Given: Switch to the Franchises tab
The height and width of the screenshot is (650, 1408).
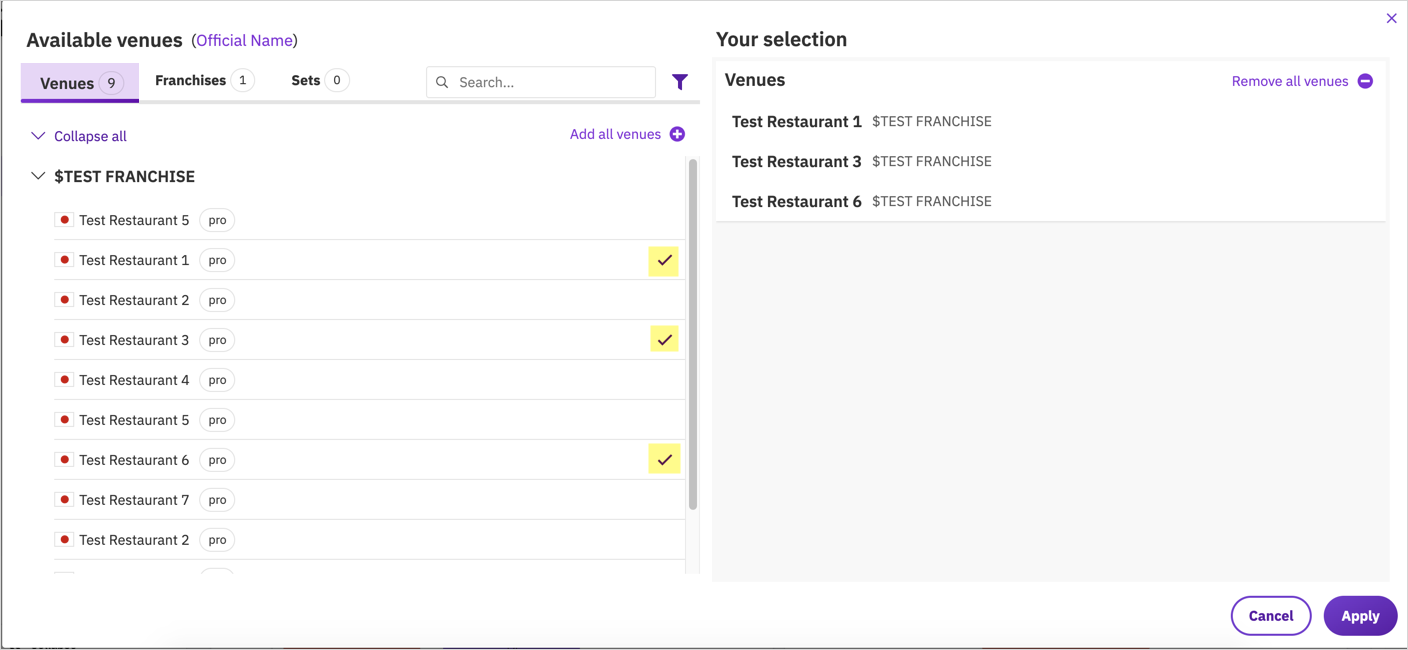Looking at the screenshot, I should coord(204,80).
